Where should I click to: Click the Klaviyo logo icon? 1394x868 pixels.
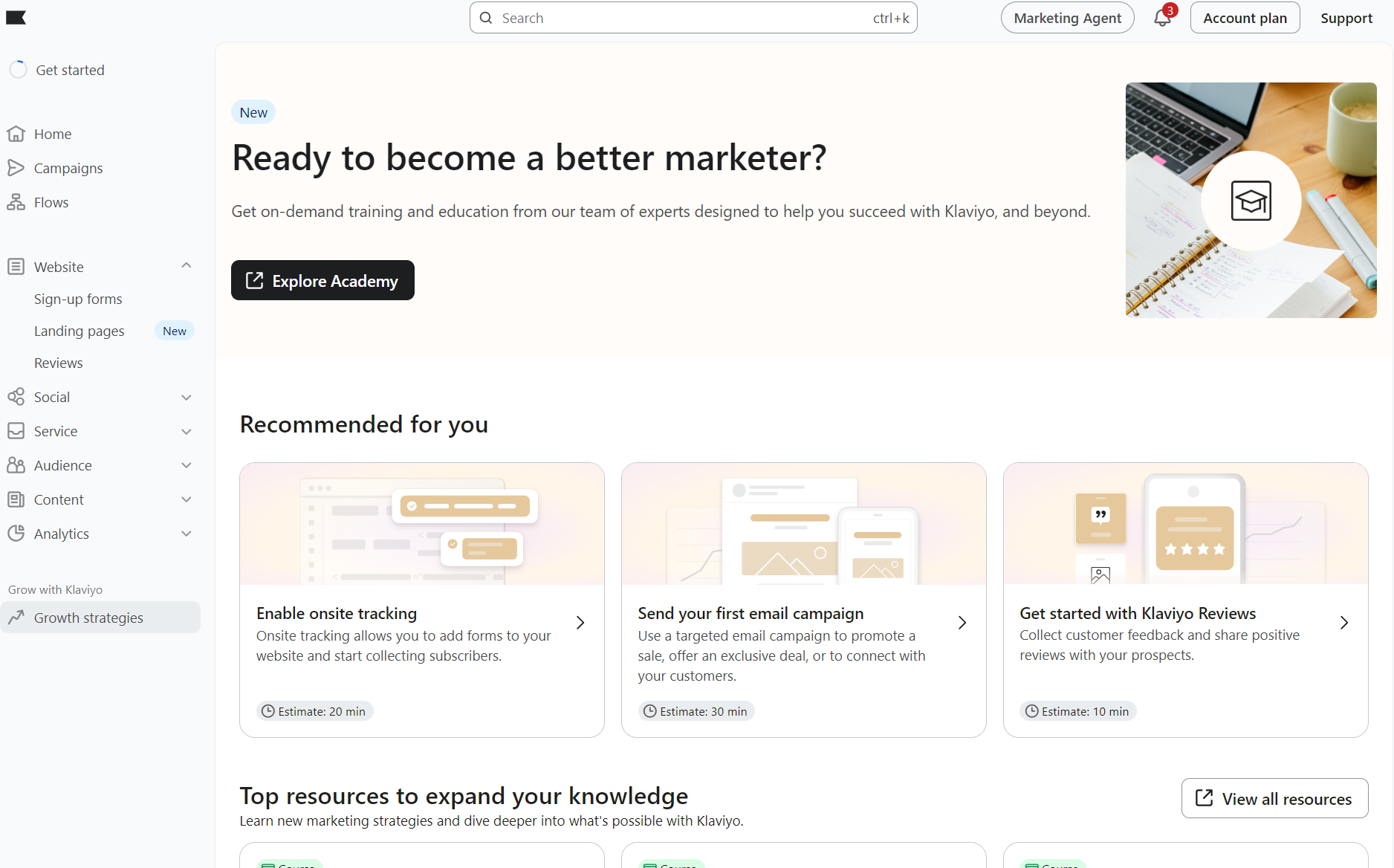click(x=16, y=17)
